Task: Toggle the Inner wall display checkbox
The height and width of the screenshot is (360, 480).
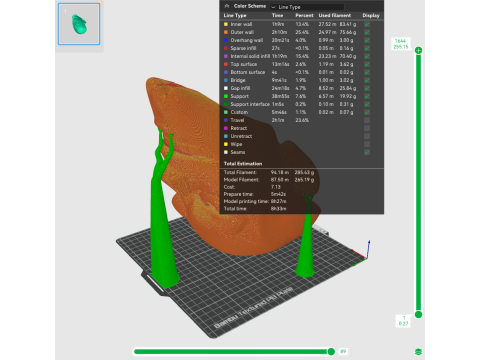Action: [x=367, y=24]
